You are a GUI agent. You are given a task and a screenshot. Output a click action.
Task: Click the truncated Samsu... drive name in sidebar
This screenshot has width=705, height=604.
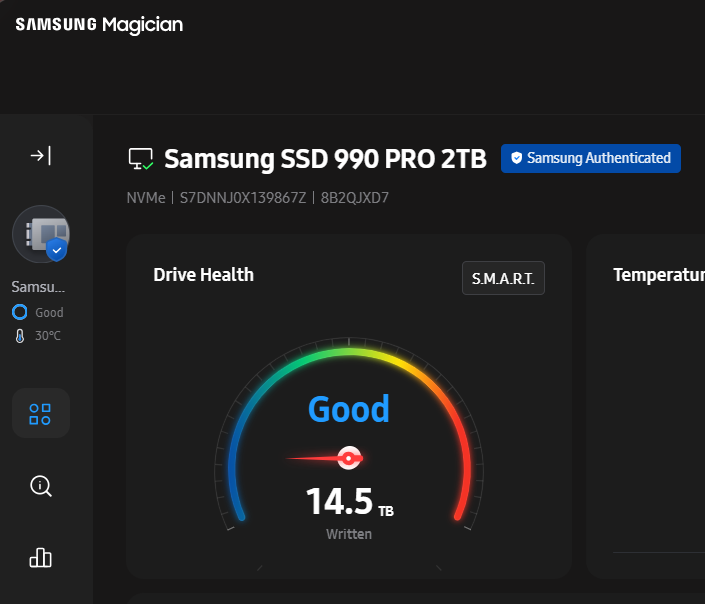tap(38, 287)
